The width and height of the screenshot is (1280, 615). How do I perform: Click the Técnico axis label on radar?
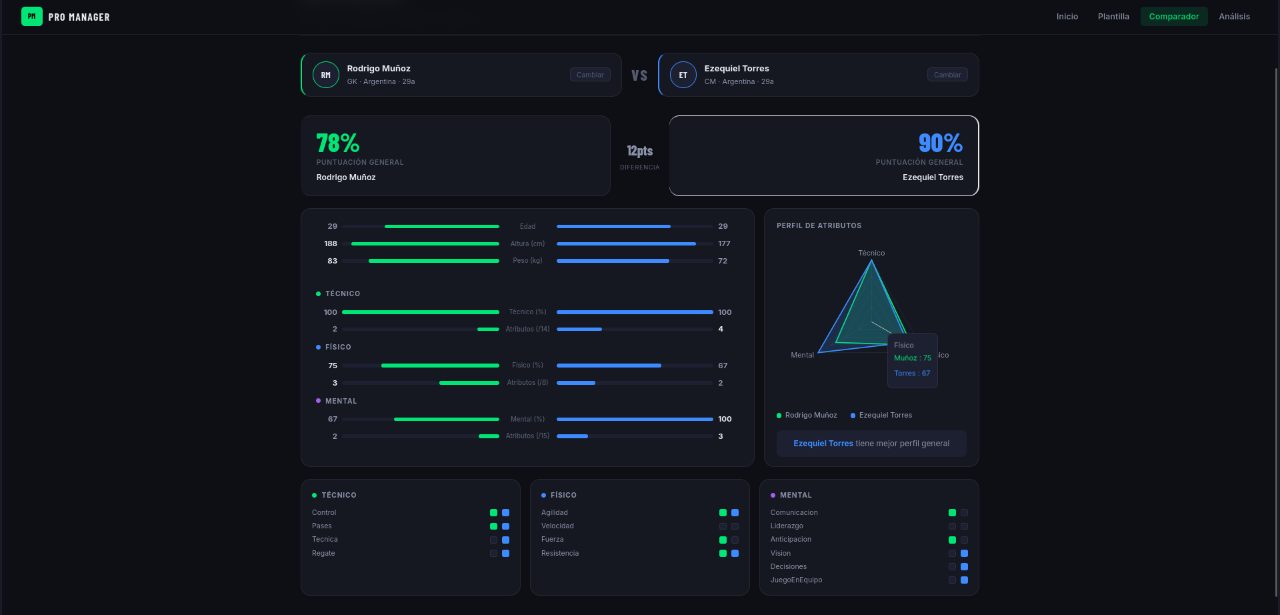871,253
